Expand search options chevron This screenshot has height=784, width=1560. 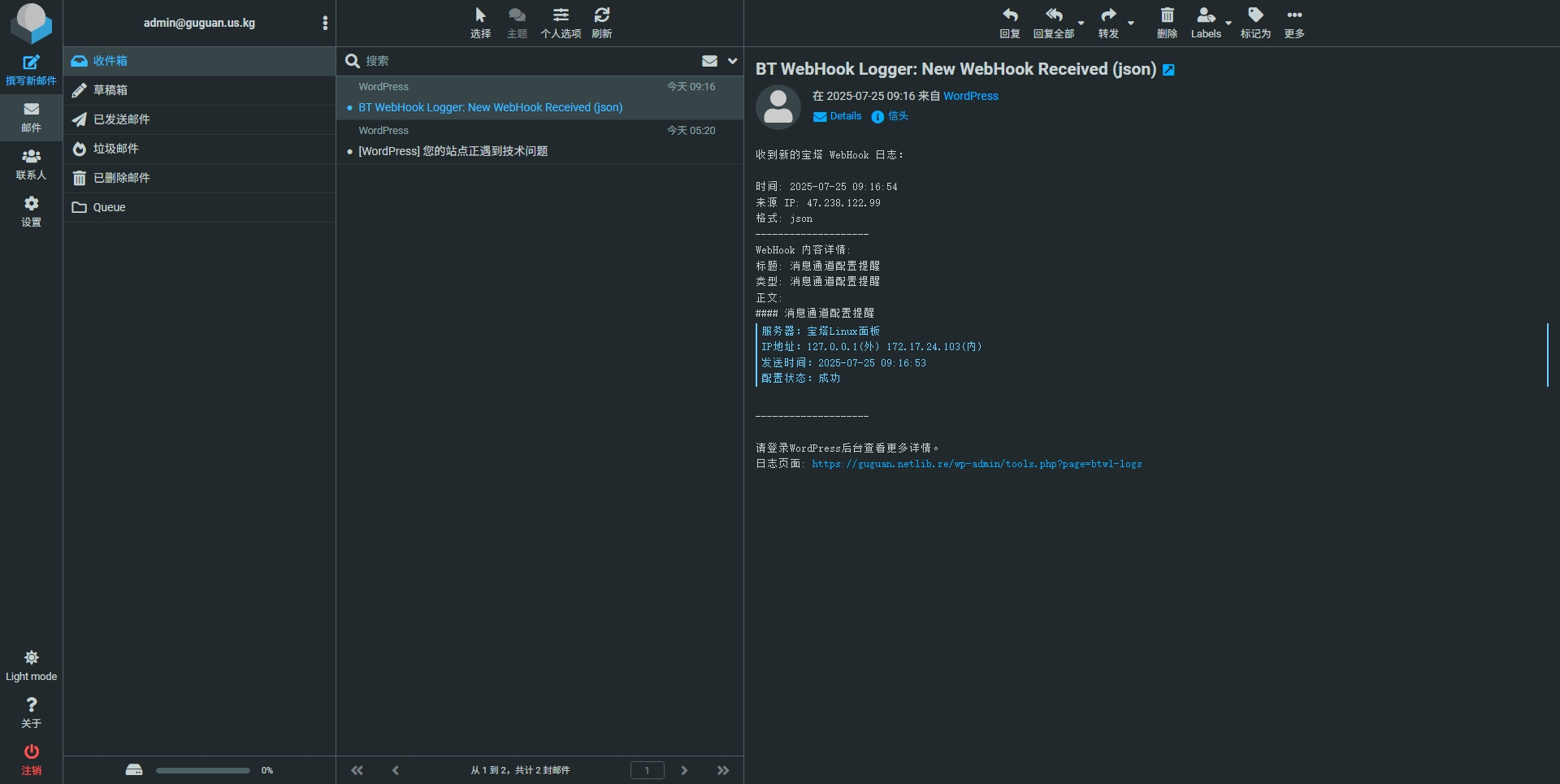click(732, 61)
